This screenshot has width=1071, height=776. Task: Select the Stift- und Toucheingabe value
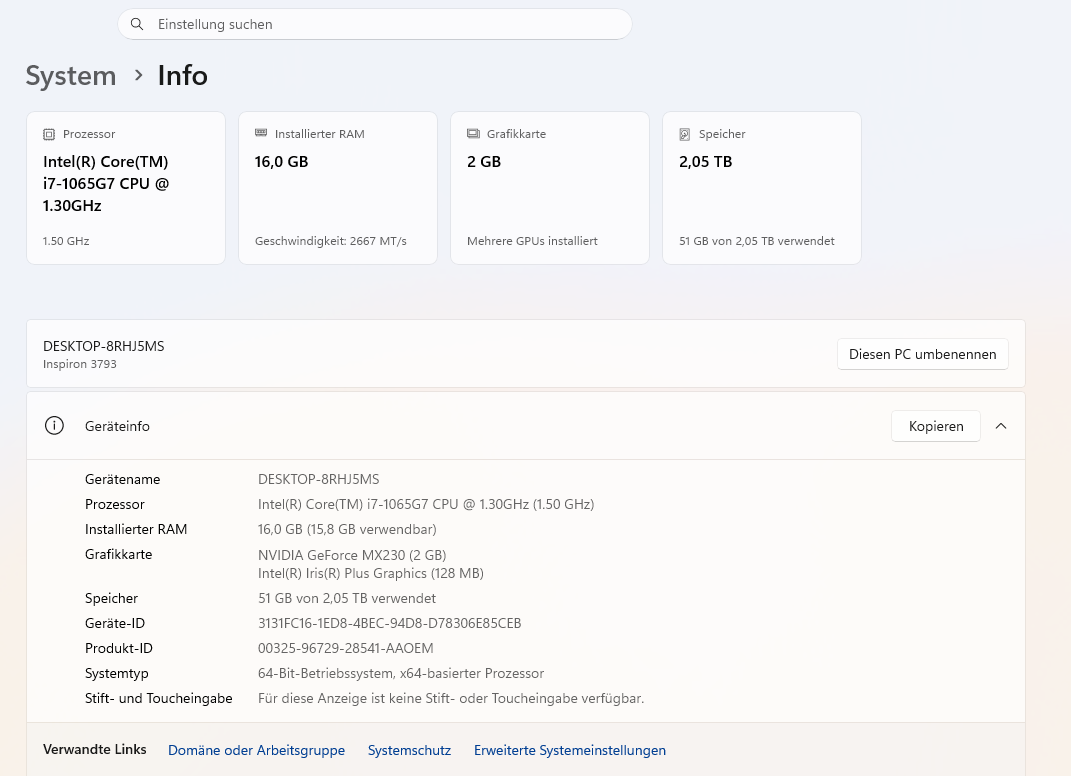click(x=451, y=698)
